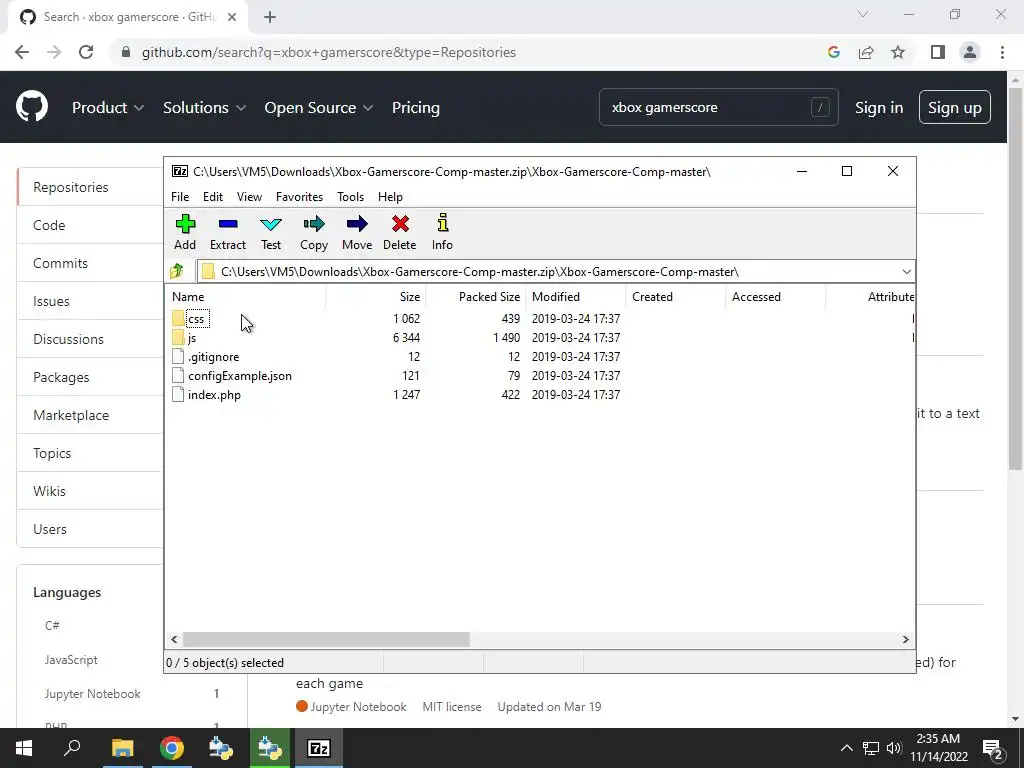Click the 7-Zip taskbar icon

point(319,748)
